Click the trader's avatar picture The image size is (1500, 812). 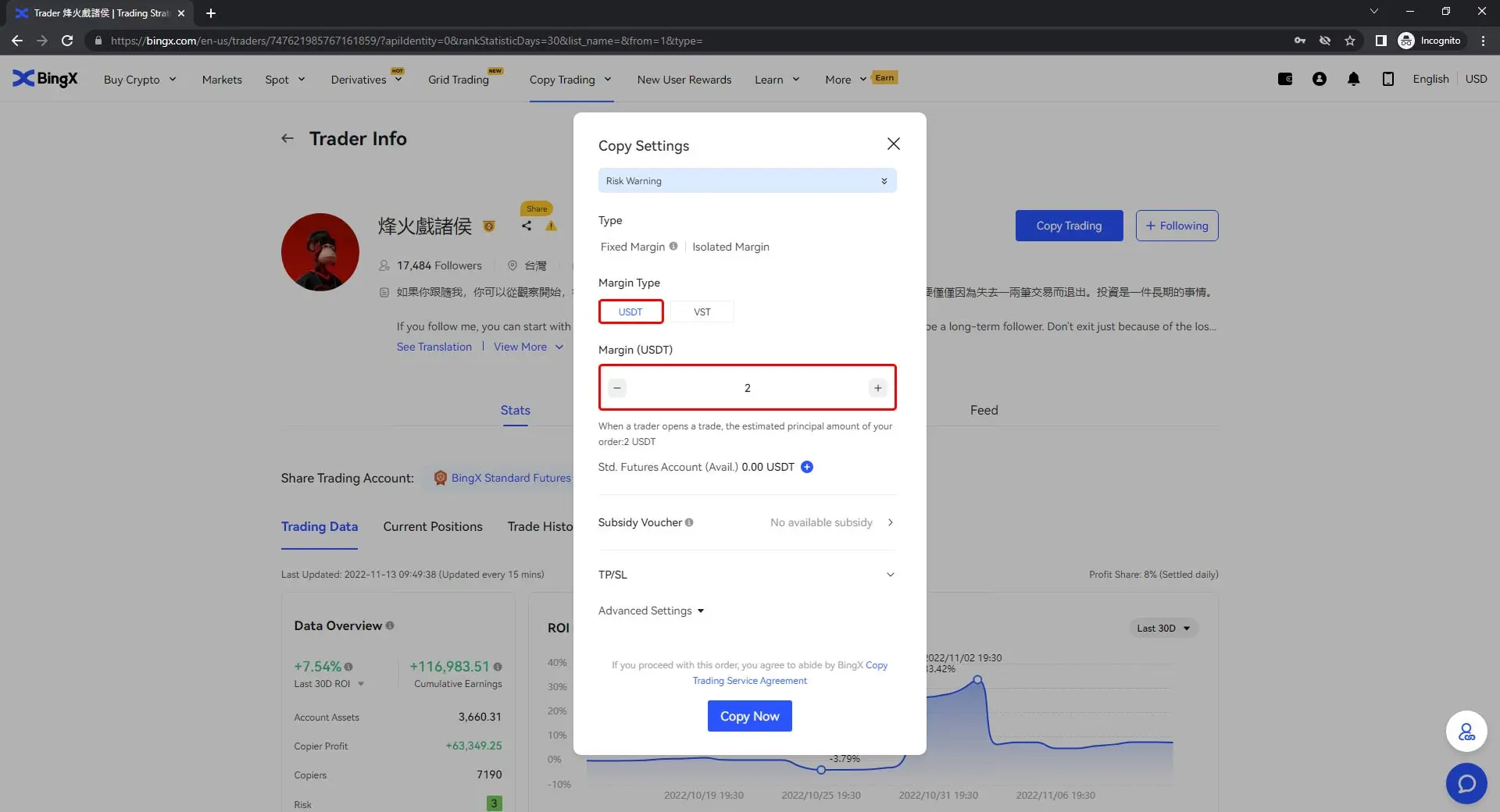[x=320, y=252]
